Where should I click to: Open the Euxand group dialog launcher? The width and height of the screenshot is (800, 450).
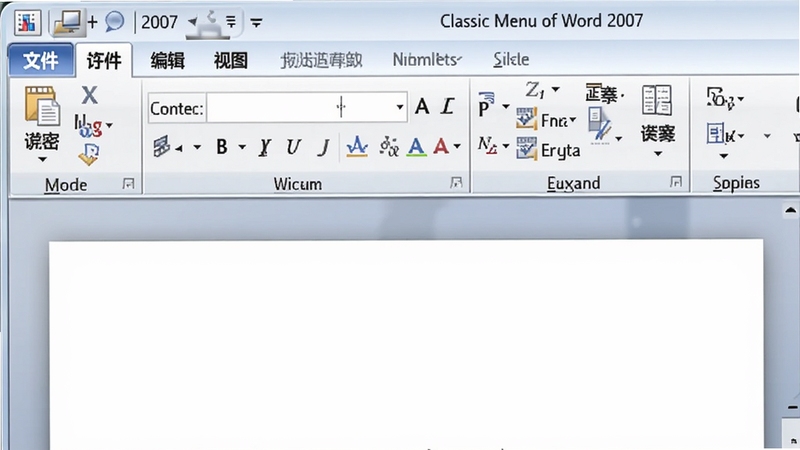click(676, 182)
